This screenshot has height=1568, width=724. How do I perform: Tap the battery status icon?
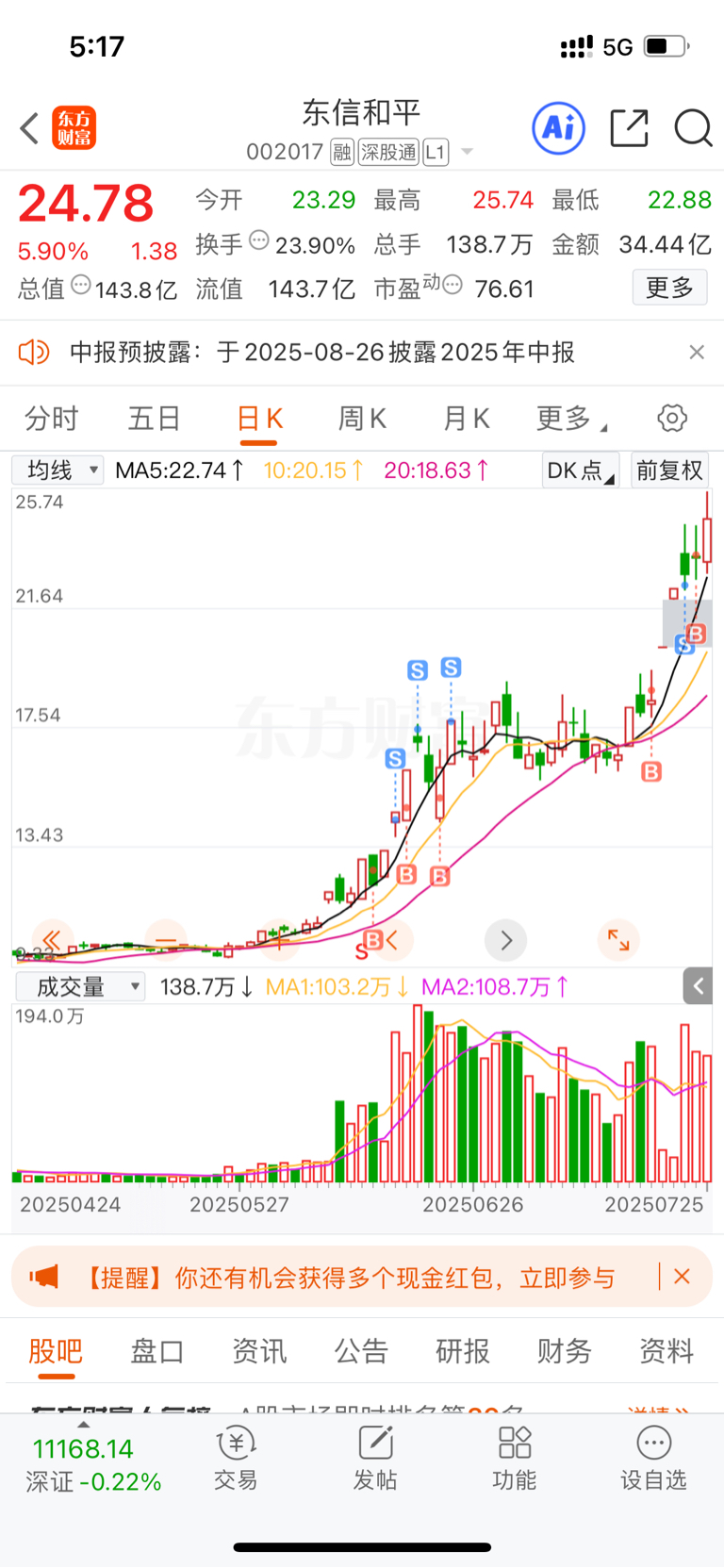pos(666,46)
